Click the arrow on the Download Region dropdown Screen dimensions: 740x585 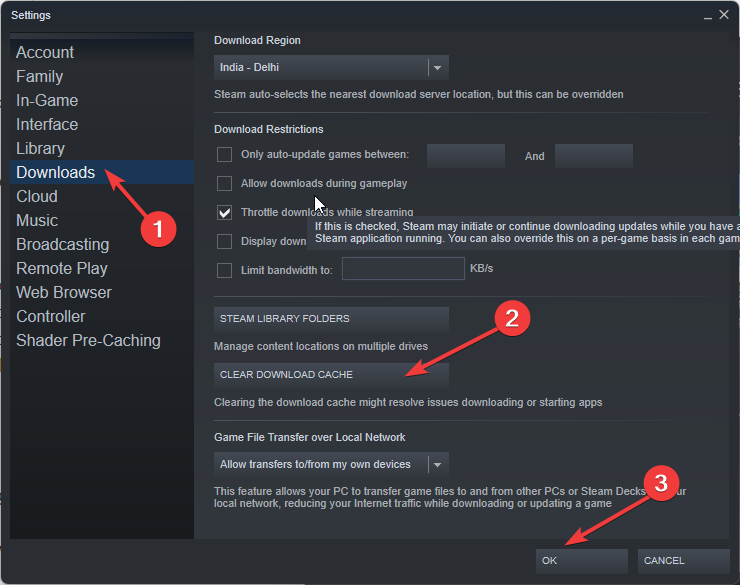point(437,68)
